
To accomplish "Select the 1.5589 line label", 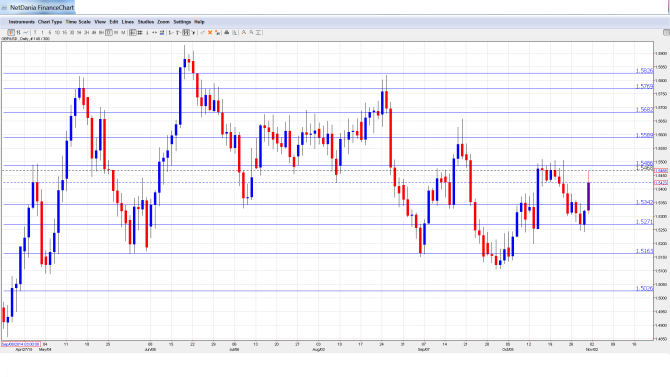I will pos(644,135).
